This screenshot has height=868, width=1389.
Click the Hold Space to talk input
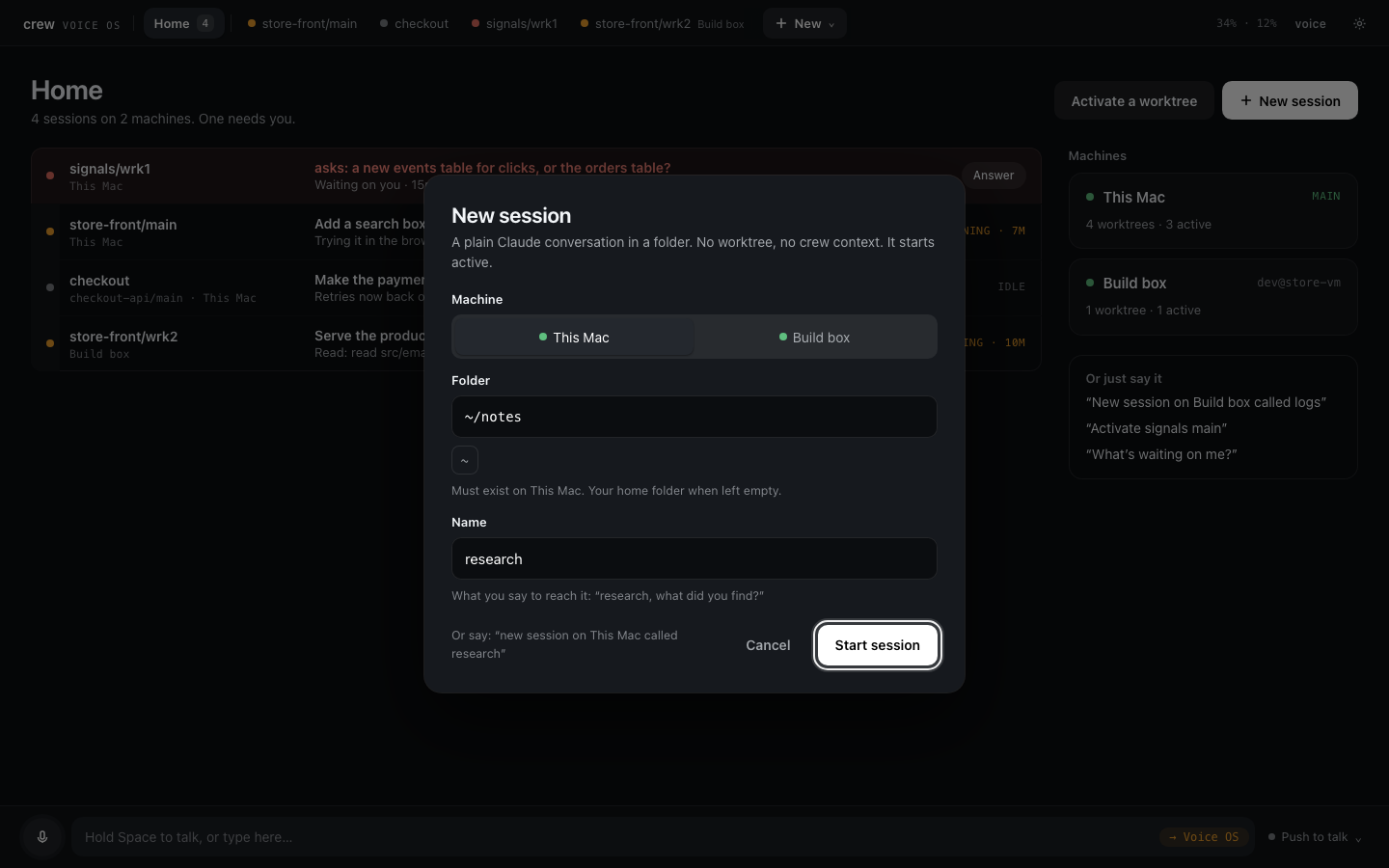pos(617,837)
